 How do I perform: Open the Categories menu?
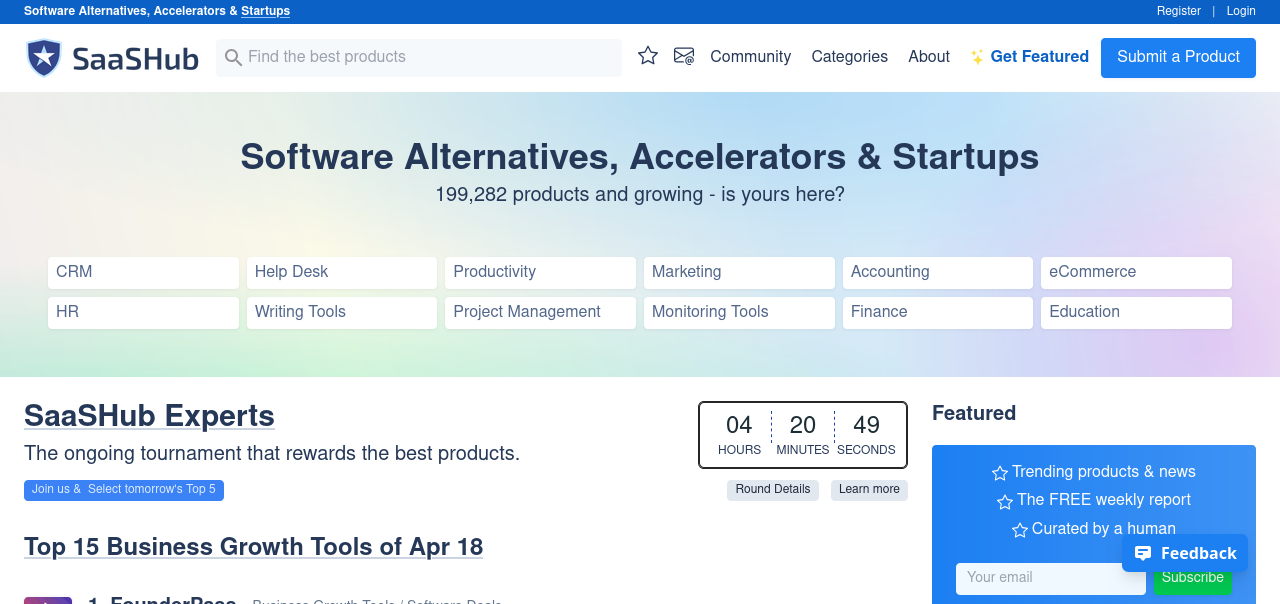849,57
